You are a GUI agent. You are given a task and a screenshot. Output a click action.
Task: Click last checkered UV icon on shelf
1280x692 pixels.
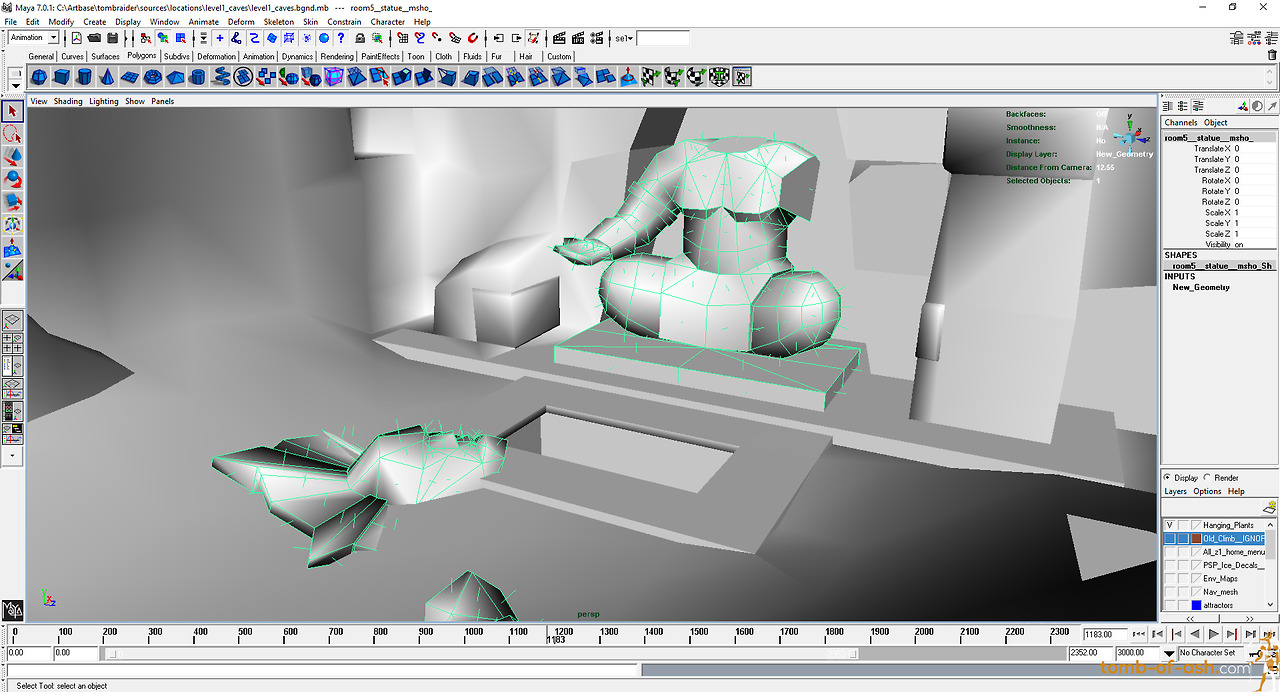pyautogui.click(x=742, y=77)
